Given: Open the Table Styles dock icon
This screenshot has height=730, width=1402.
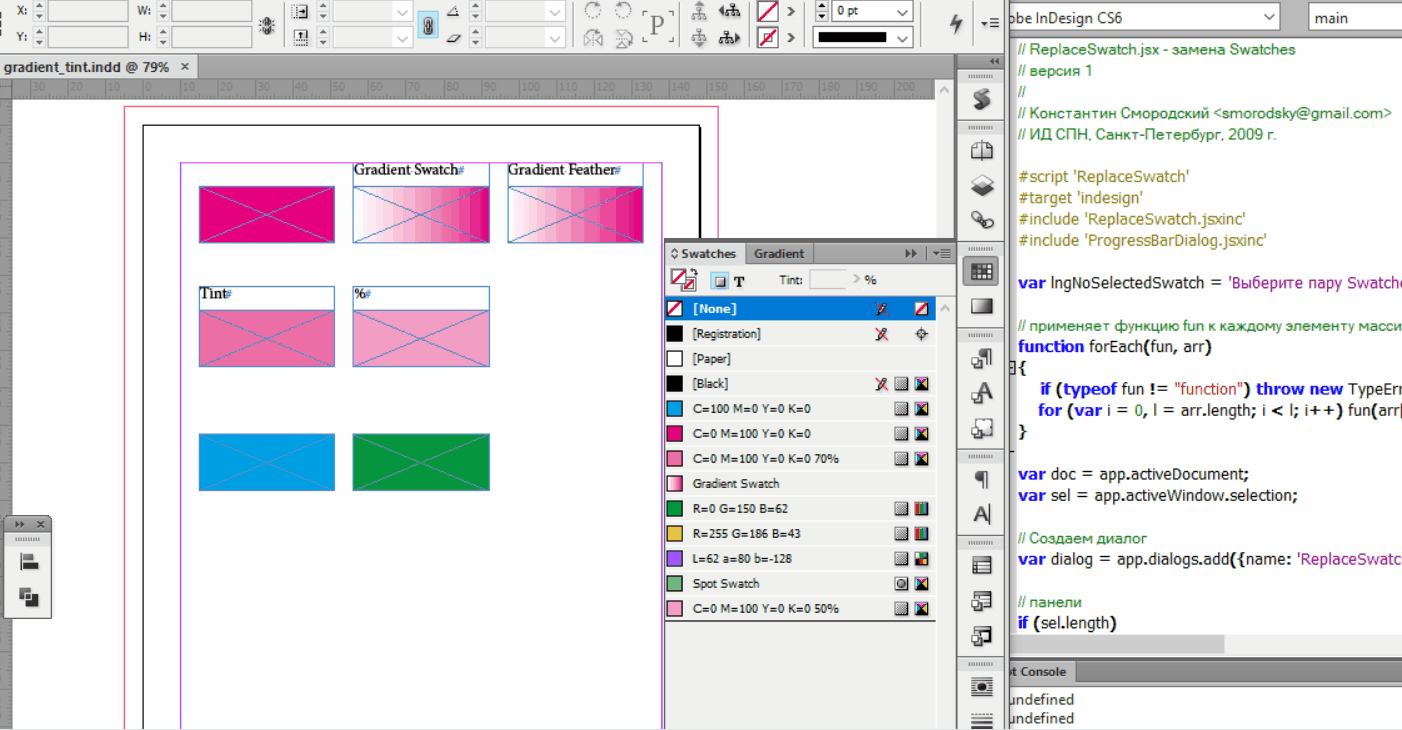Looking at the screenshot, I should [981, 601].
